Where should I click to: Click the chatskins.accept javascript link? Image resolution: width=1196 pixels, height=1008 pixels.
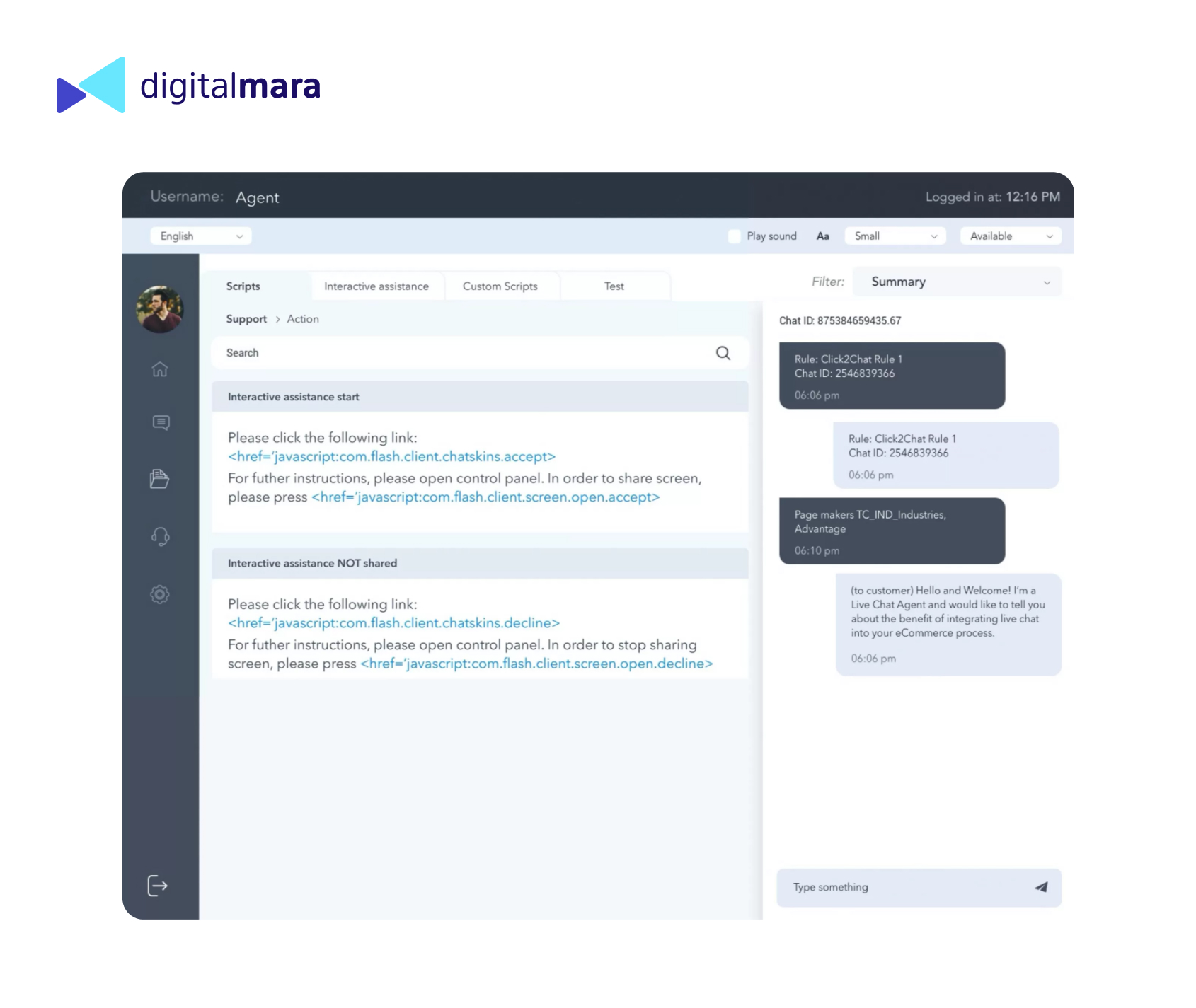391,457
